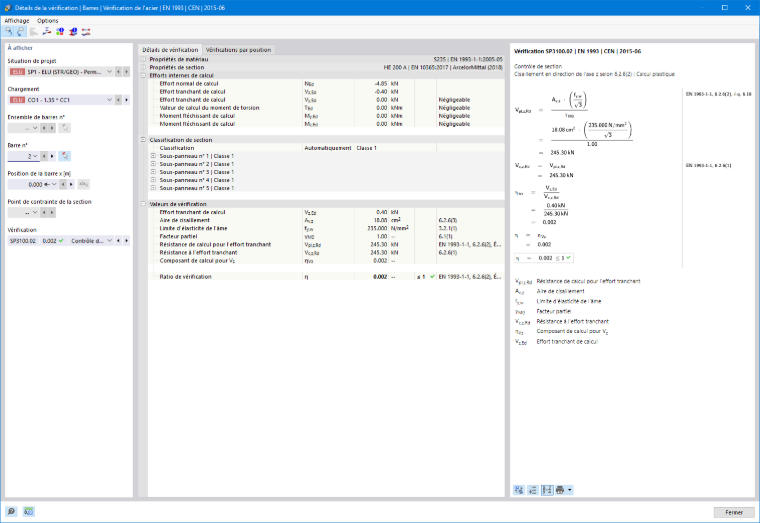Screen dimensions: 760x523
Task: Go to previous Situation de projet with left arrow
Action: (118, 72)
